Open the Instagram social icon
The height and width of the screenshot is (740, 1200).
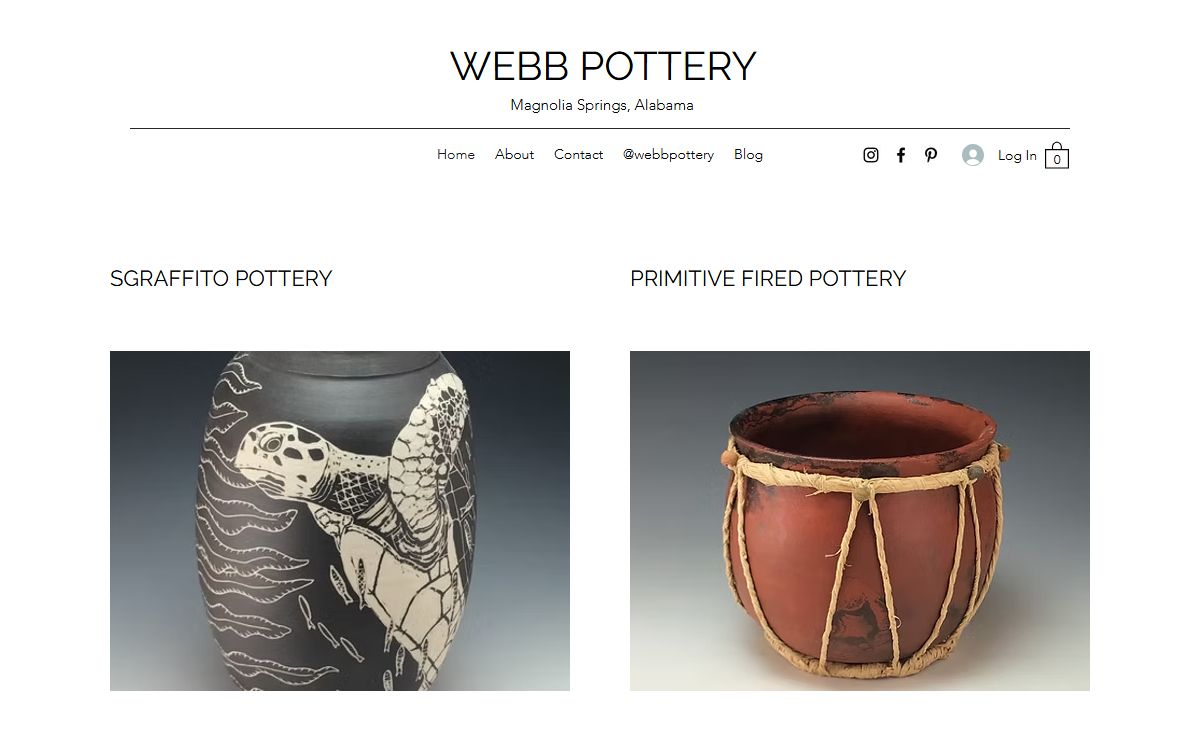coord(871,155)
